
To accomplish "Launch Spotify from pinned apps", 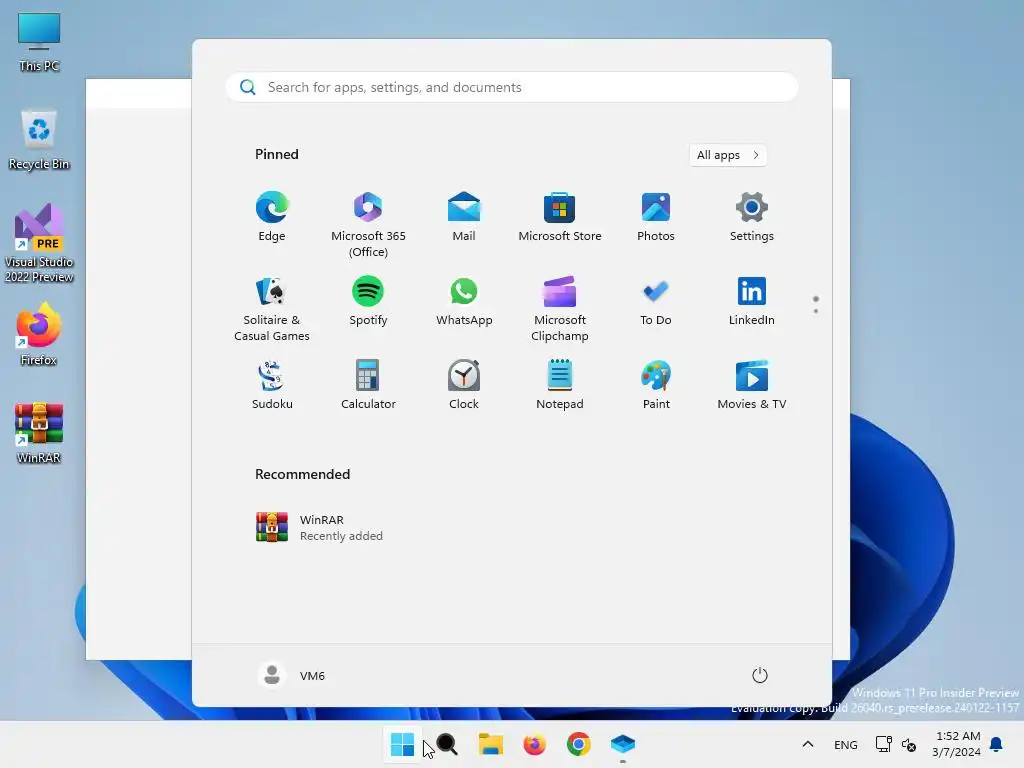I will point(368,300).
